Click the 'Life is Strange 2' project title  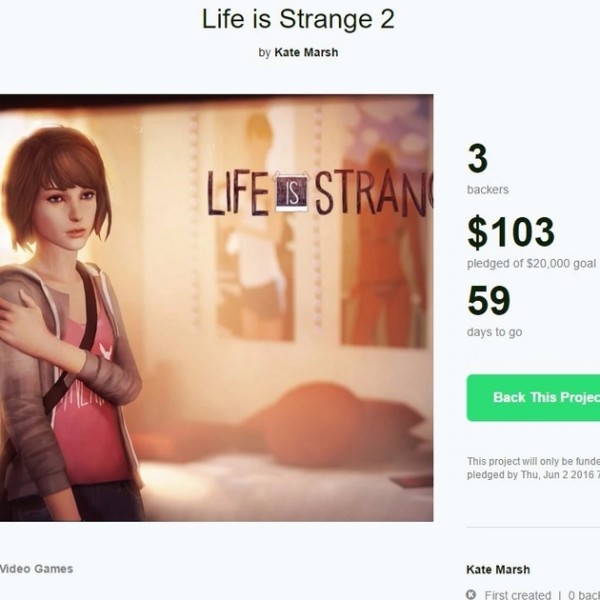pos(298,19)
